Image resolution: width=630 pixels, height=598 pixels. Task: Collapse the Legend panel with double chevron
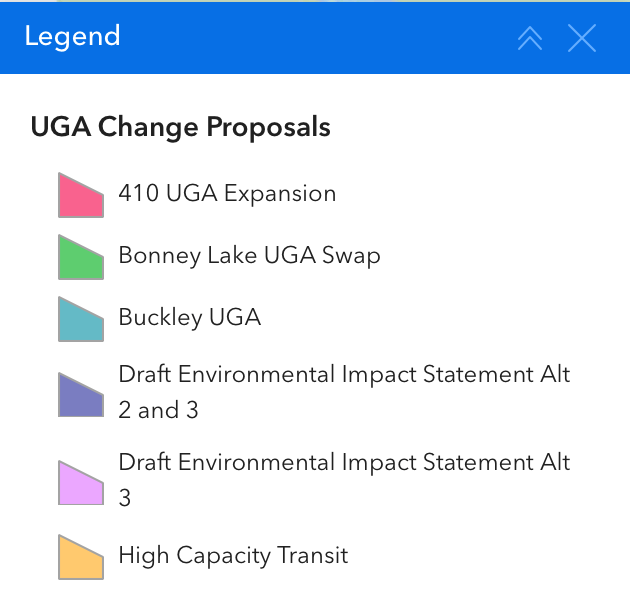[x=530, y=38]
